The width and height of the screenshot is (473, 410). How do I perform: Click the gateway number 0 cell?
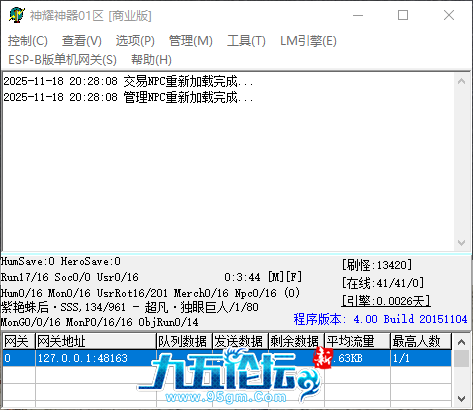(19, 358)
